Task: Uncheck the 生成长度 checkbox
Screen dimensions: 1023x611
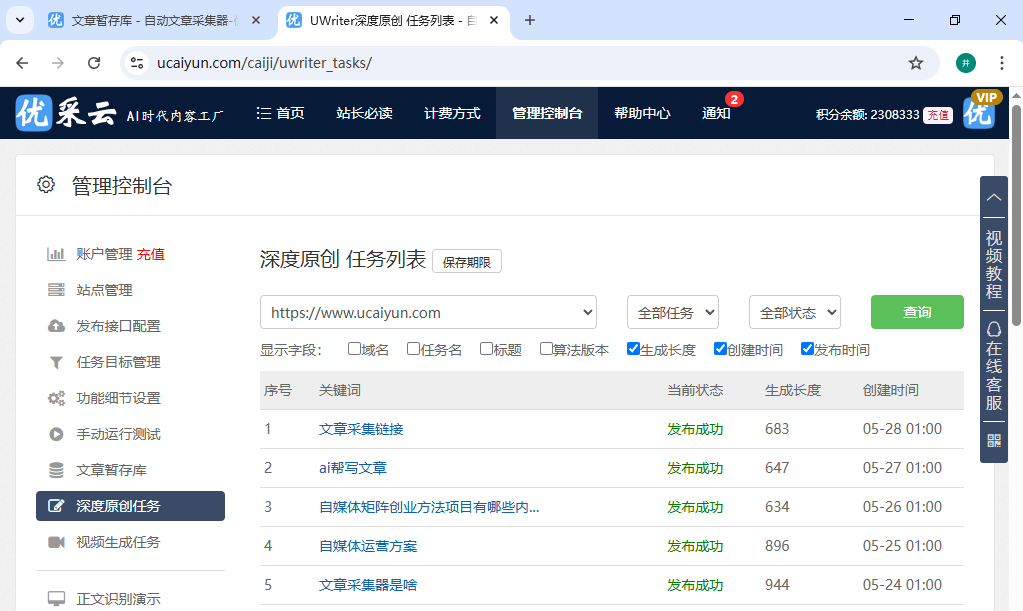Action: click(633, 348)
